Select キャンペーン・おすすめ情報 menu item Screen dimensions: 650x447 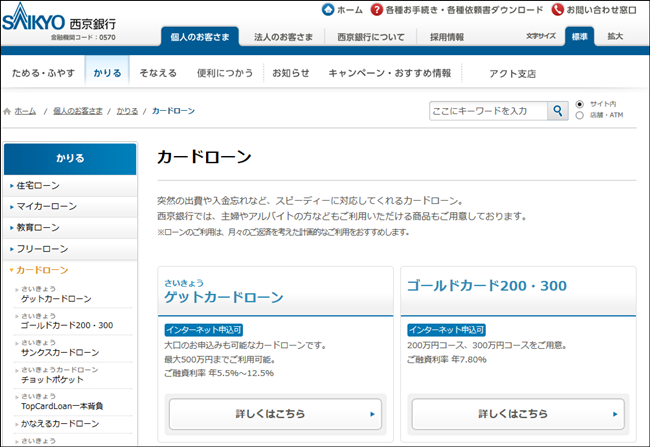(x=390, y=73)
